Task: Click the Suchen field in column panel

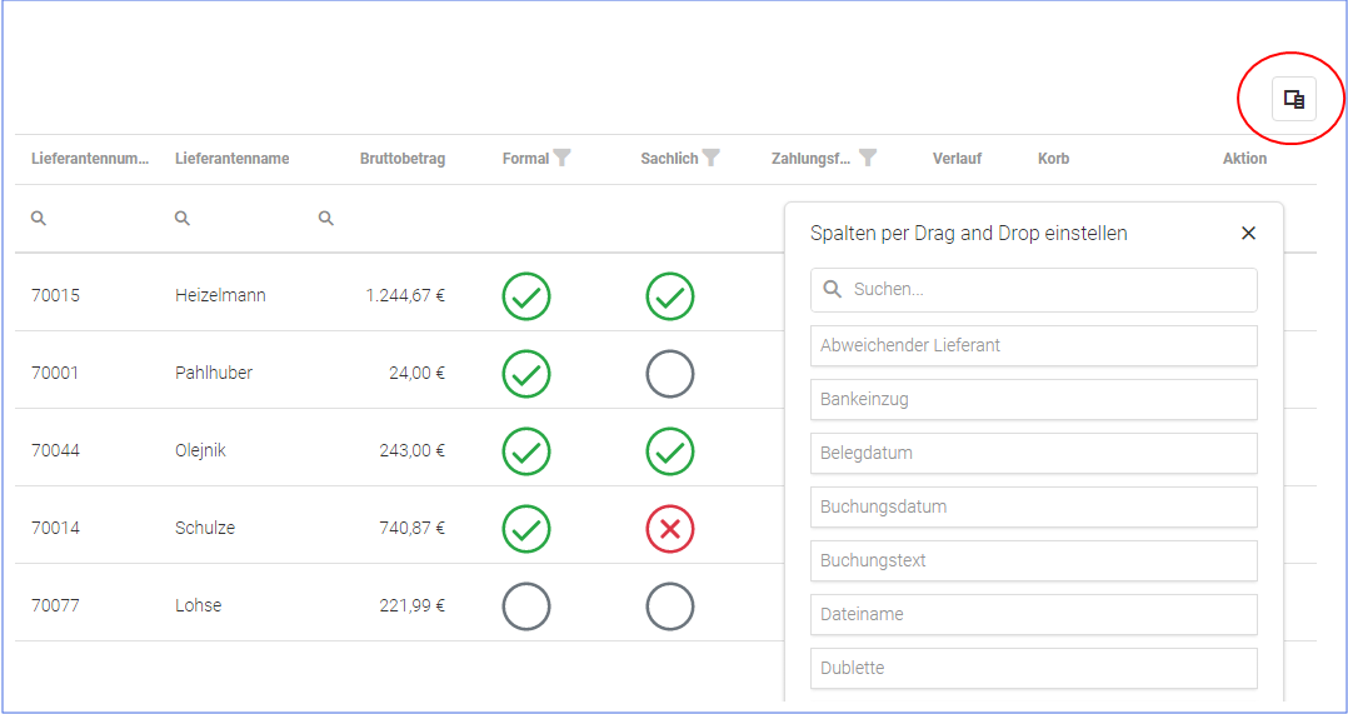Action: pyautogui.click(x=1045, y=290)
